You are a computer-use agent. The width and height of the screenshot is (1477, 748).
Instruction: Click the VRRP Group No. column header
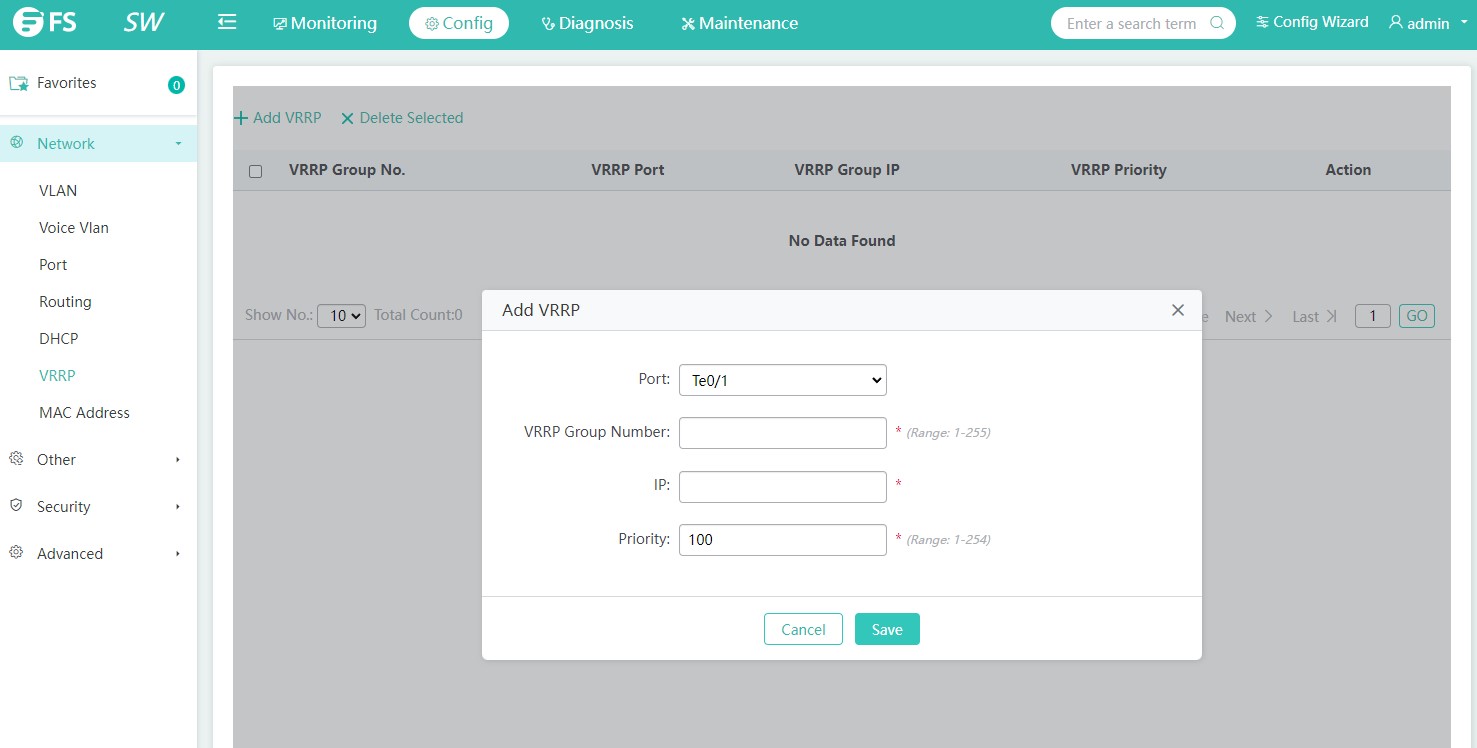coord(347,170)
